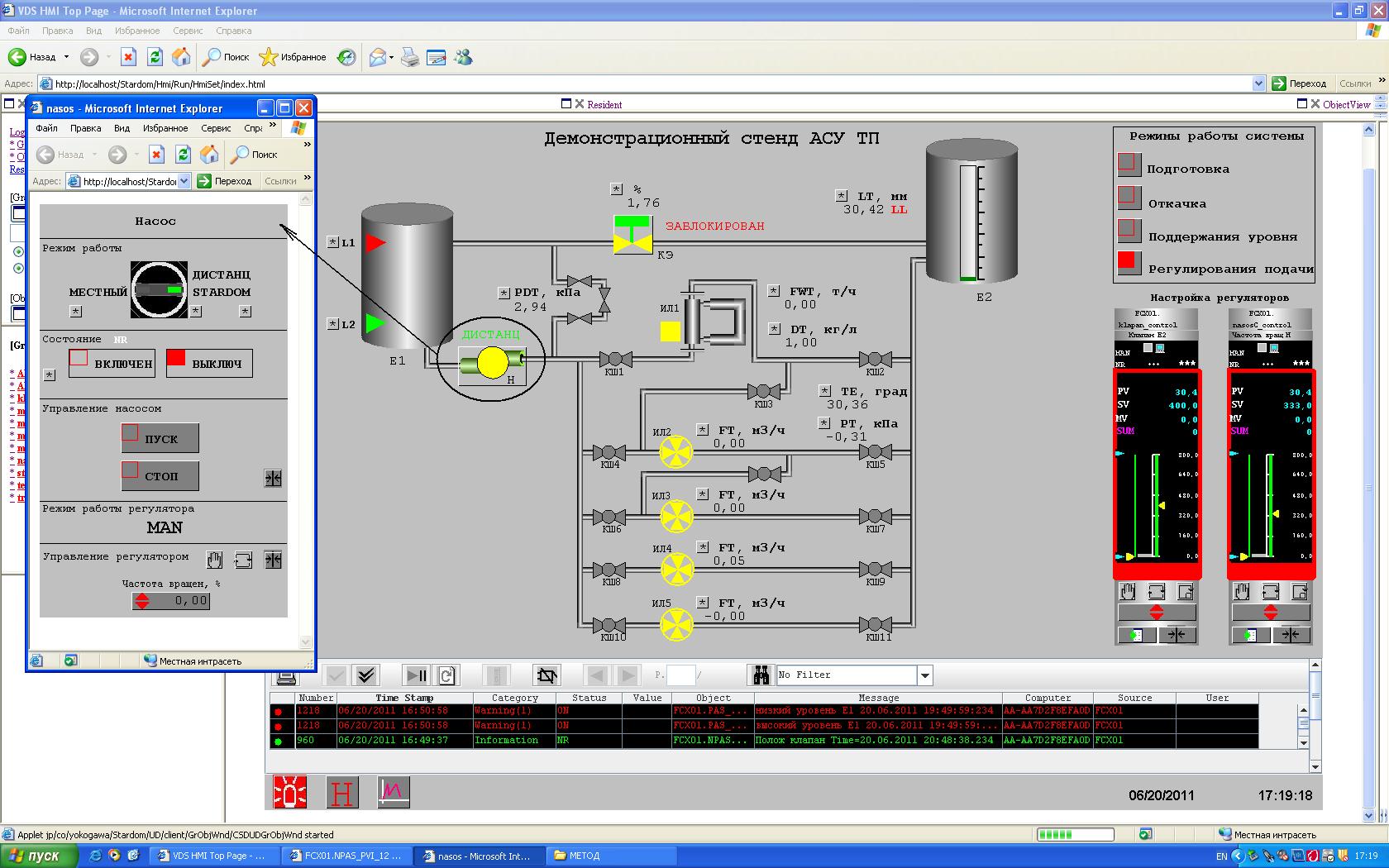This screenshot has height=868, width=1389.
Task: Click converge arrows icon beside СТОП button
Action: [x=273, y=478]
